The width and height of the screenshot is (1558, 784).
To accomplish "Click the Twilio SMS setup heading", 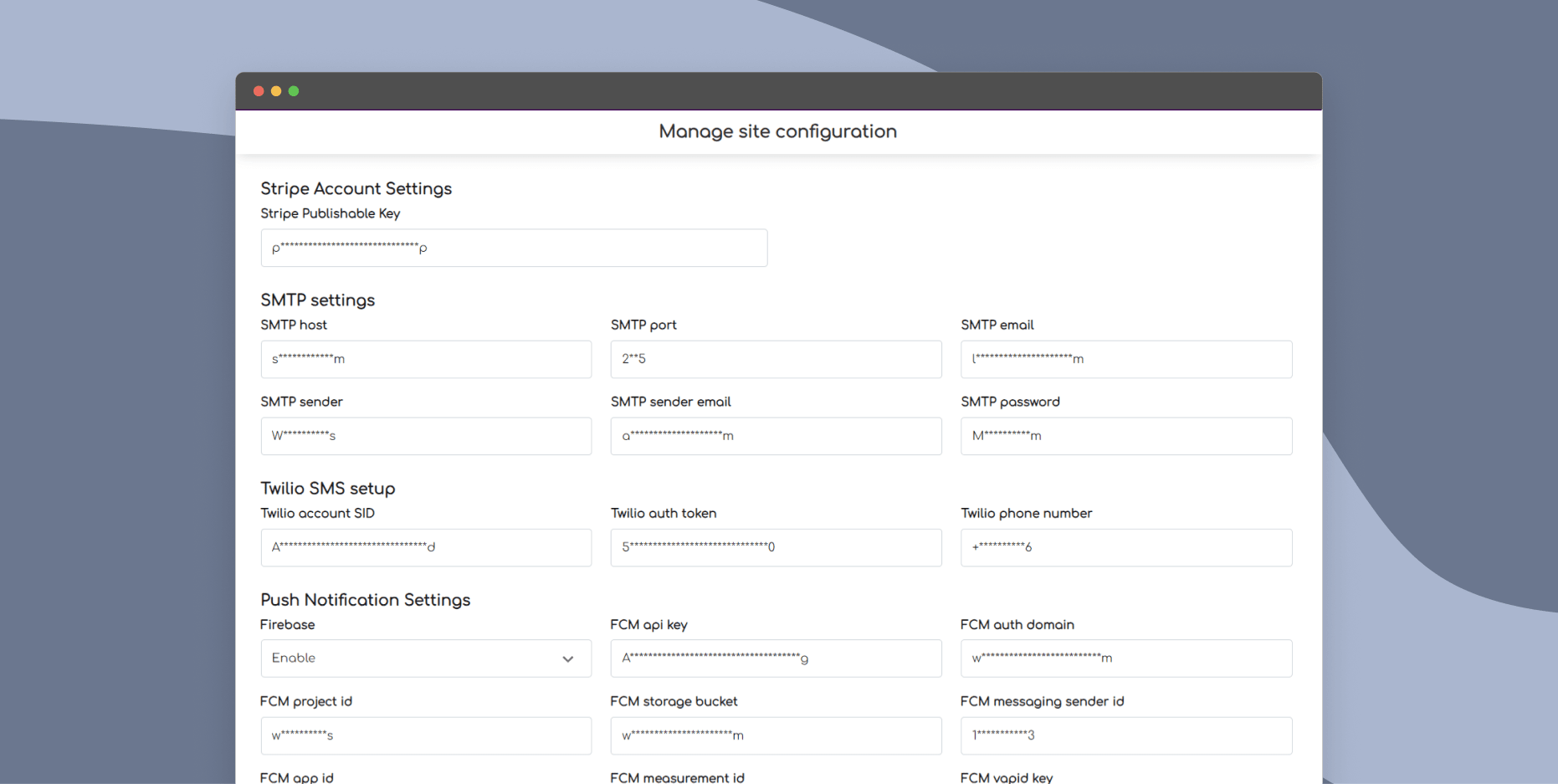I will [x=327, y=488].
